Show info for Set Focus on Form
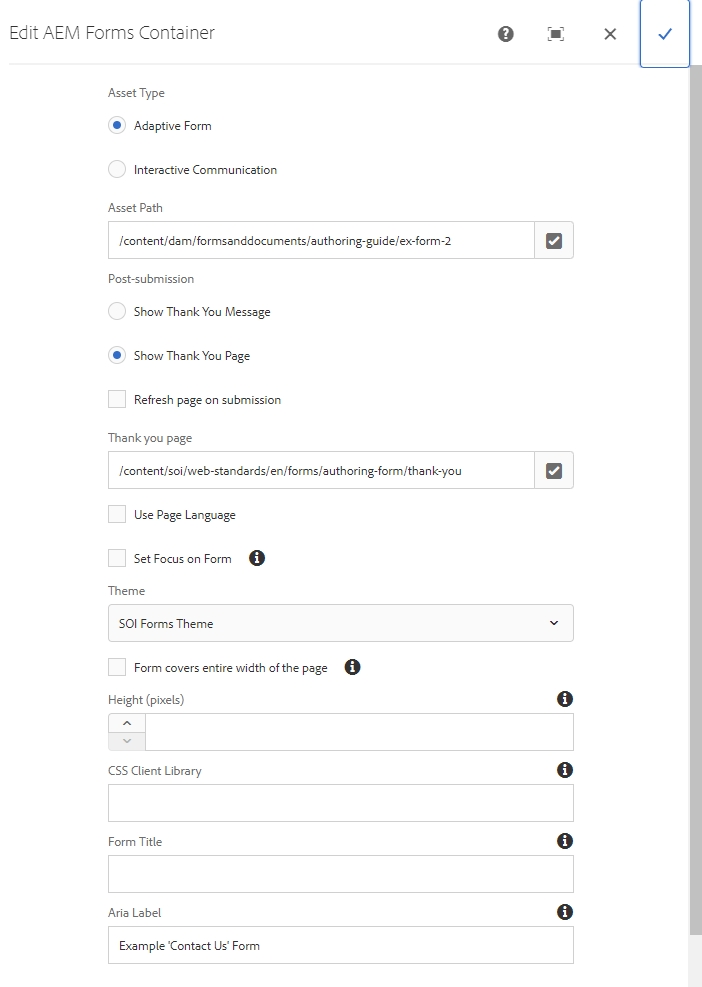The width and height of the screenshot is (702, 987). [x=257, y=558]
